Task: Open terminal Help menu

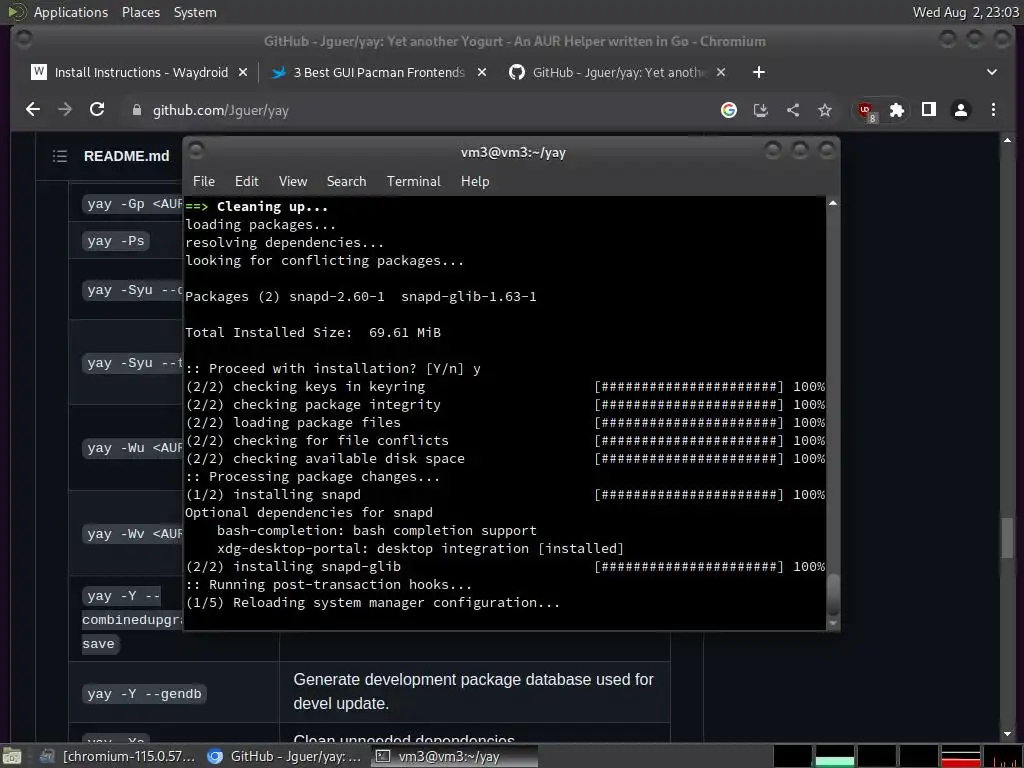Action: click(x=475, y=182)
